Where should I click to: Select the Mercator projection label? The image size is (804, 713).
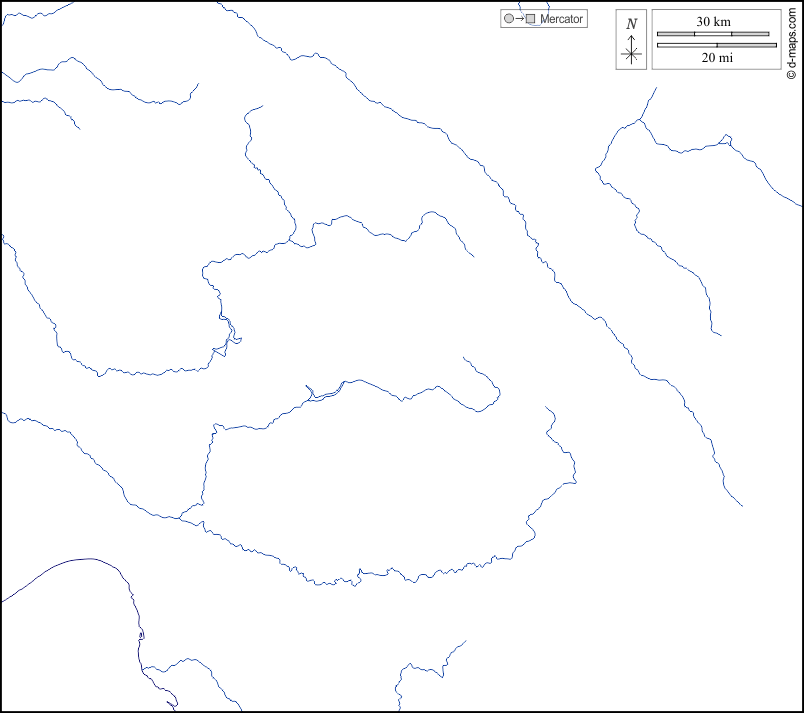[561, 19]
